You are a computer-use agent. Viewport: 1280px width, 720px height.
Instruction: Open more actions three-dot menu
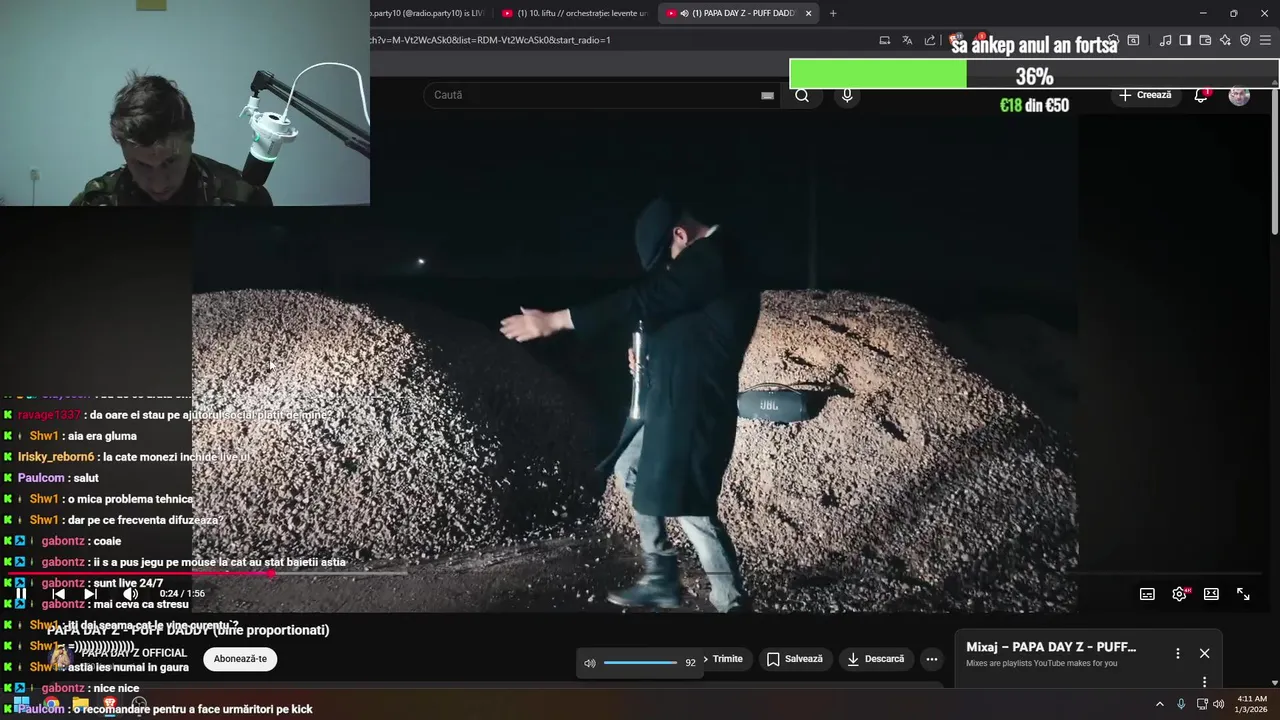931,659
